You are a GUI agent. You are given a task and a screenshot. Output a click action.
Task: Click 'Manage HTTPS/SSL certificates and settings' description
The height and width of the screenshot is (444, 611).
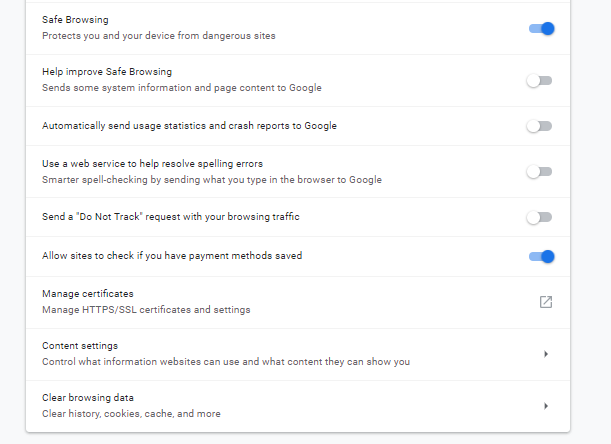pos(146,310)
